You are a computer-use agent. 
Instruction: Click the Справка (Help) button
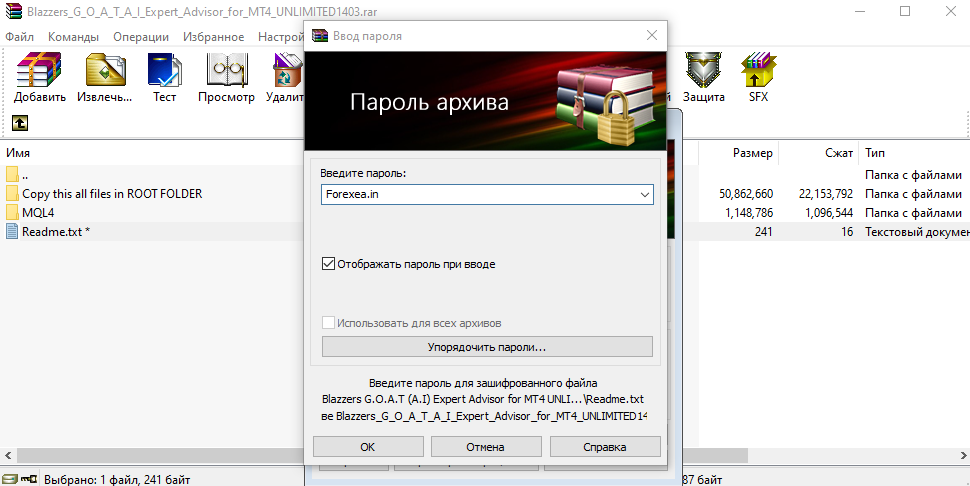(x=605, y=446)
